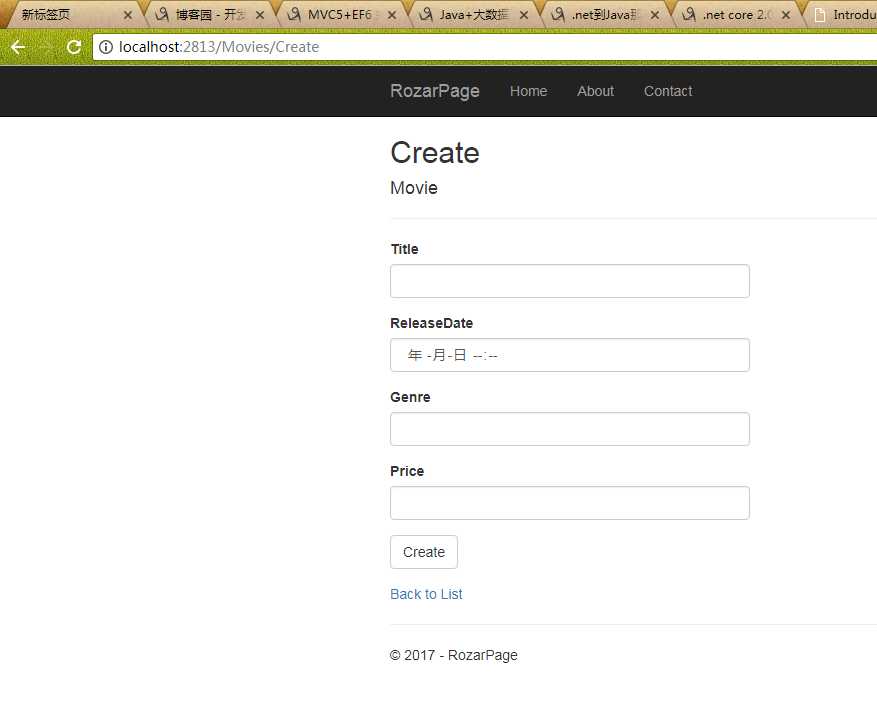Click the localhost address bar URL

point(219,47)
